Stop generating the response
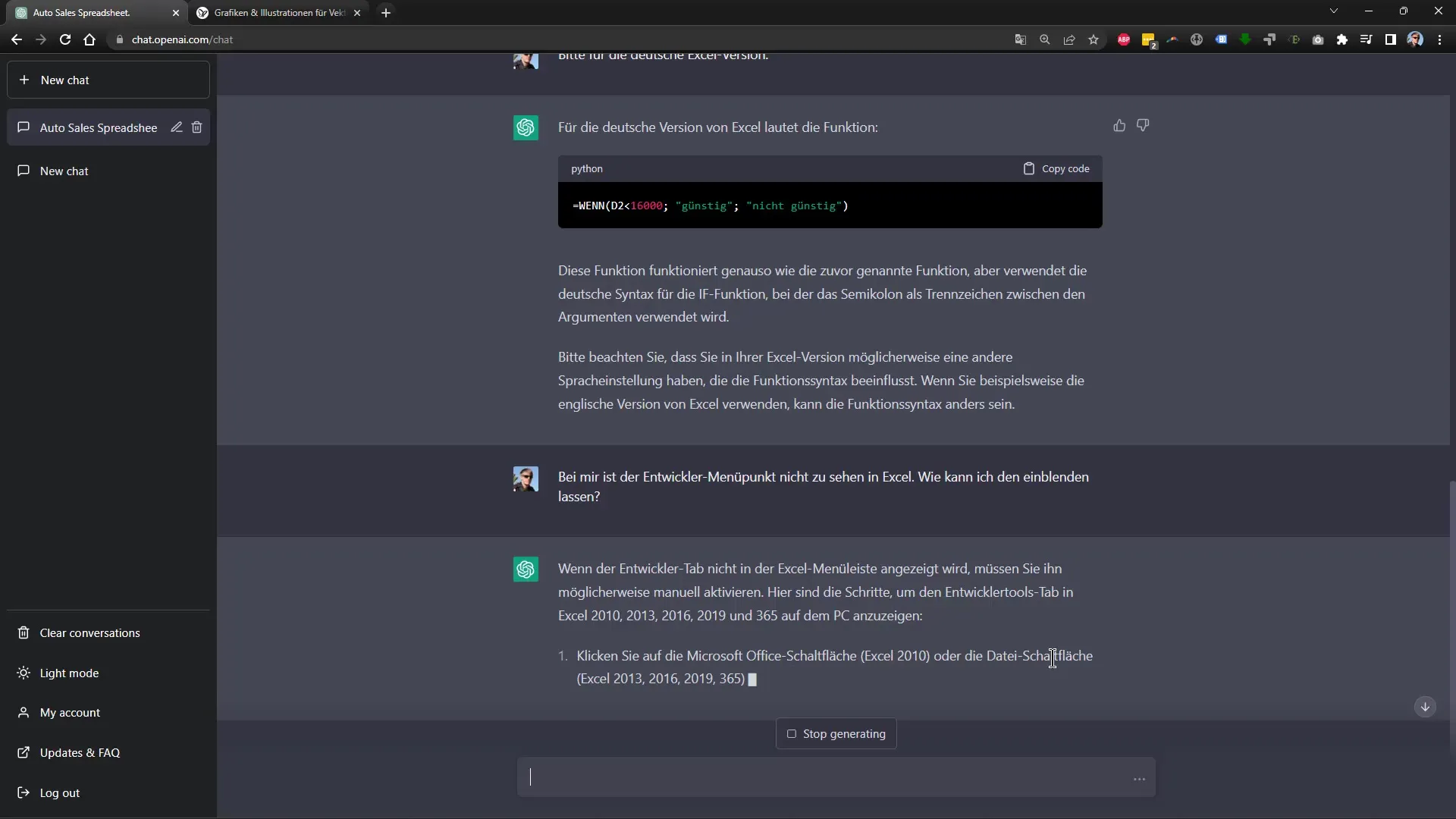Screen dimensions: 1456x819 836,733
